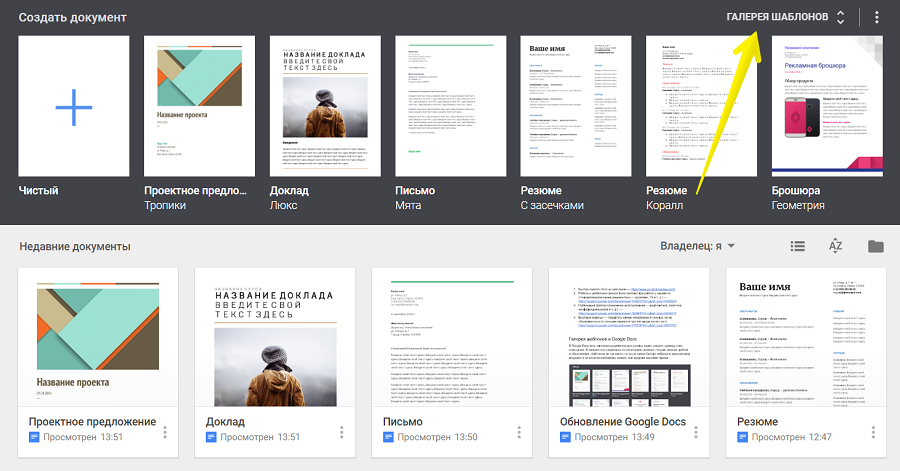Screen dimensions: 900x471
Task: Select the Резюме Коралл template
Action: 702,105
